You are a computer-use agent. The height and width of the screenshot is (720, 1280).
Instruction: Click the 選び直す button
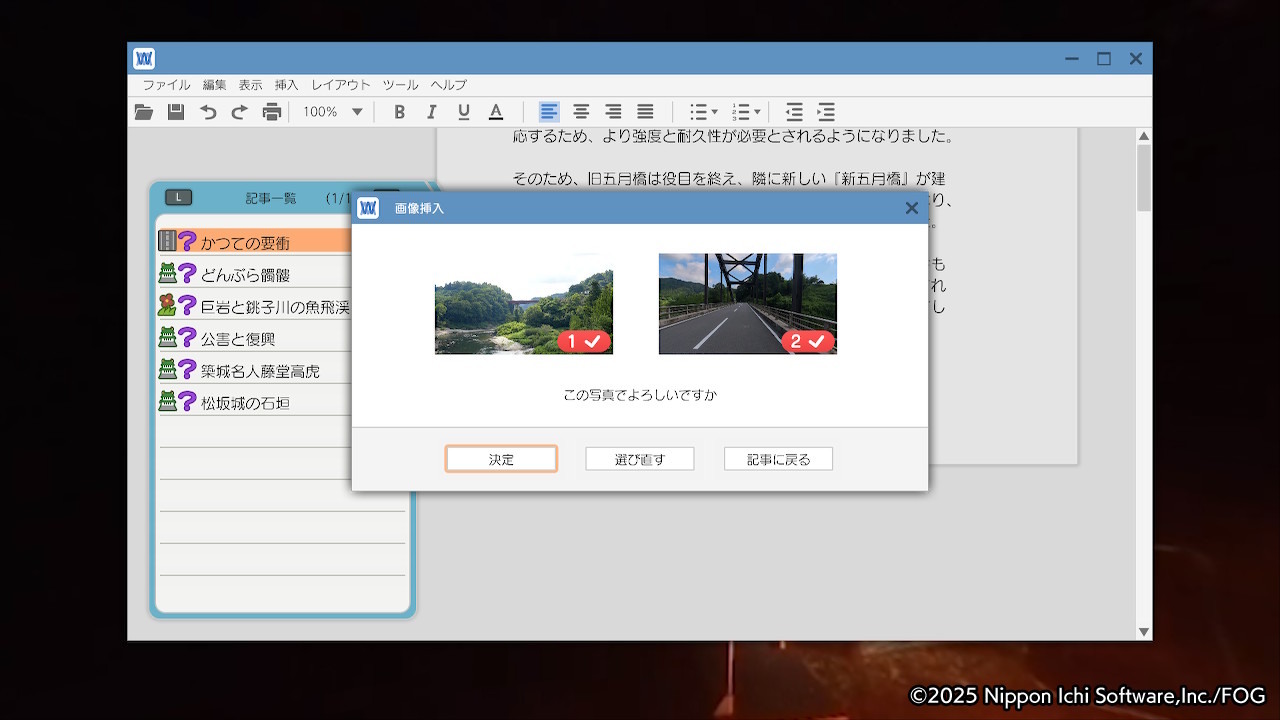tap(640, 459)
